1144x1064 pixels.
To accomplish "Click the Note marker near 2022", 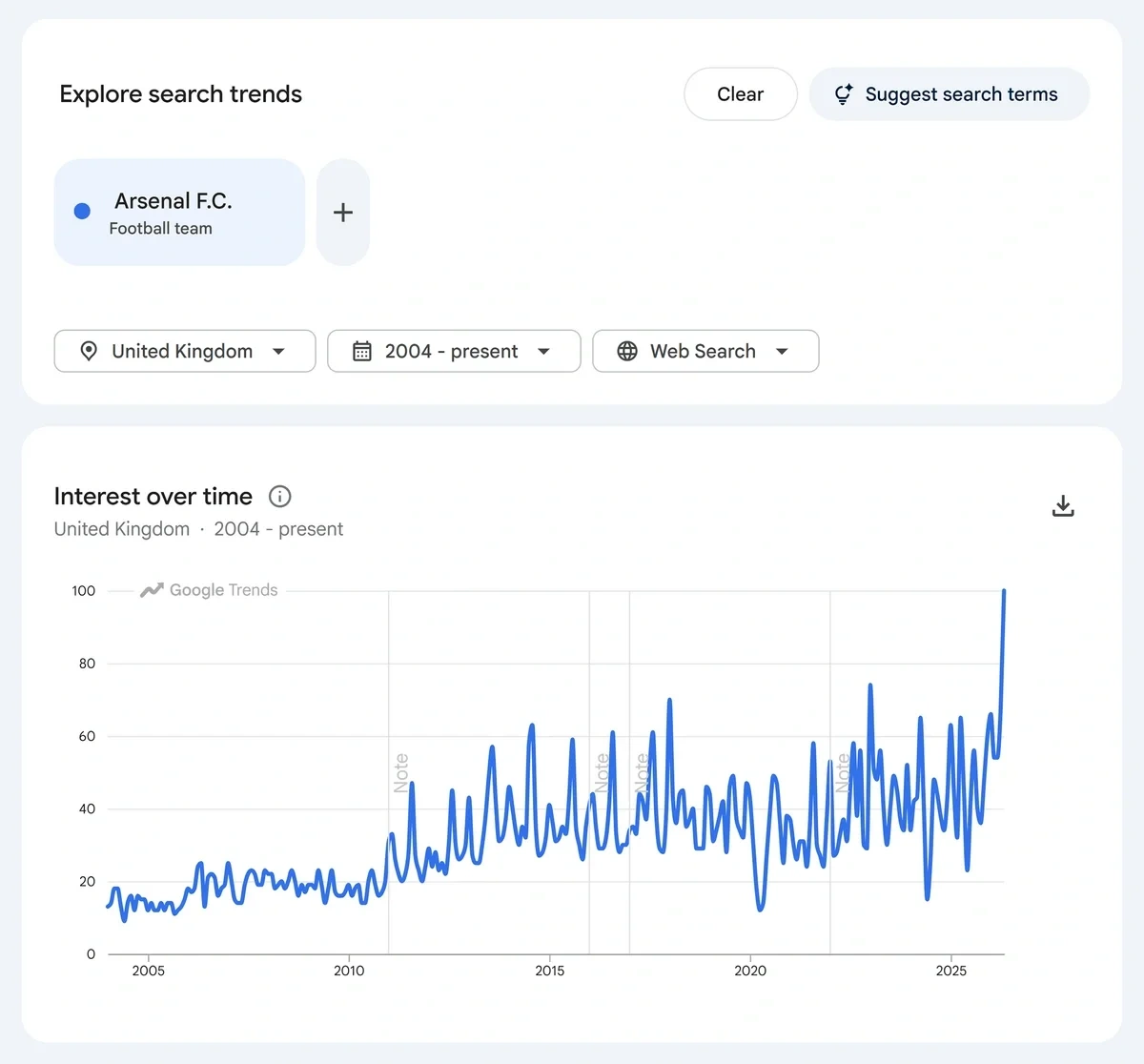I will [843, 773].
